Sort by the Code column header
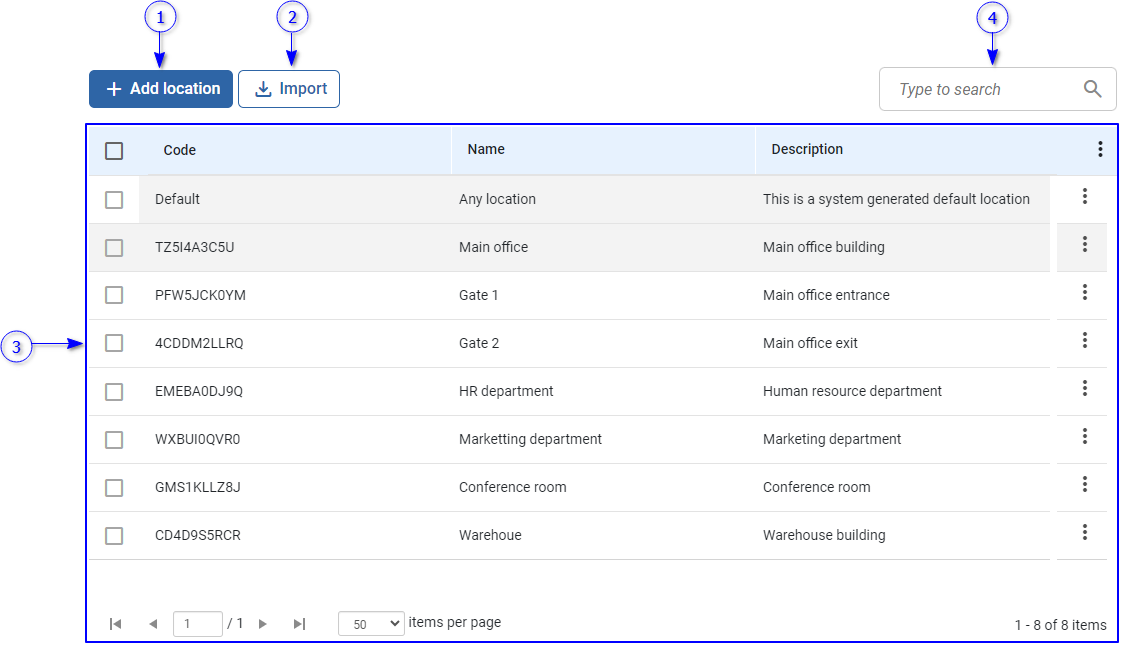The image size is (1123, 653). coord(180,150)
